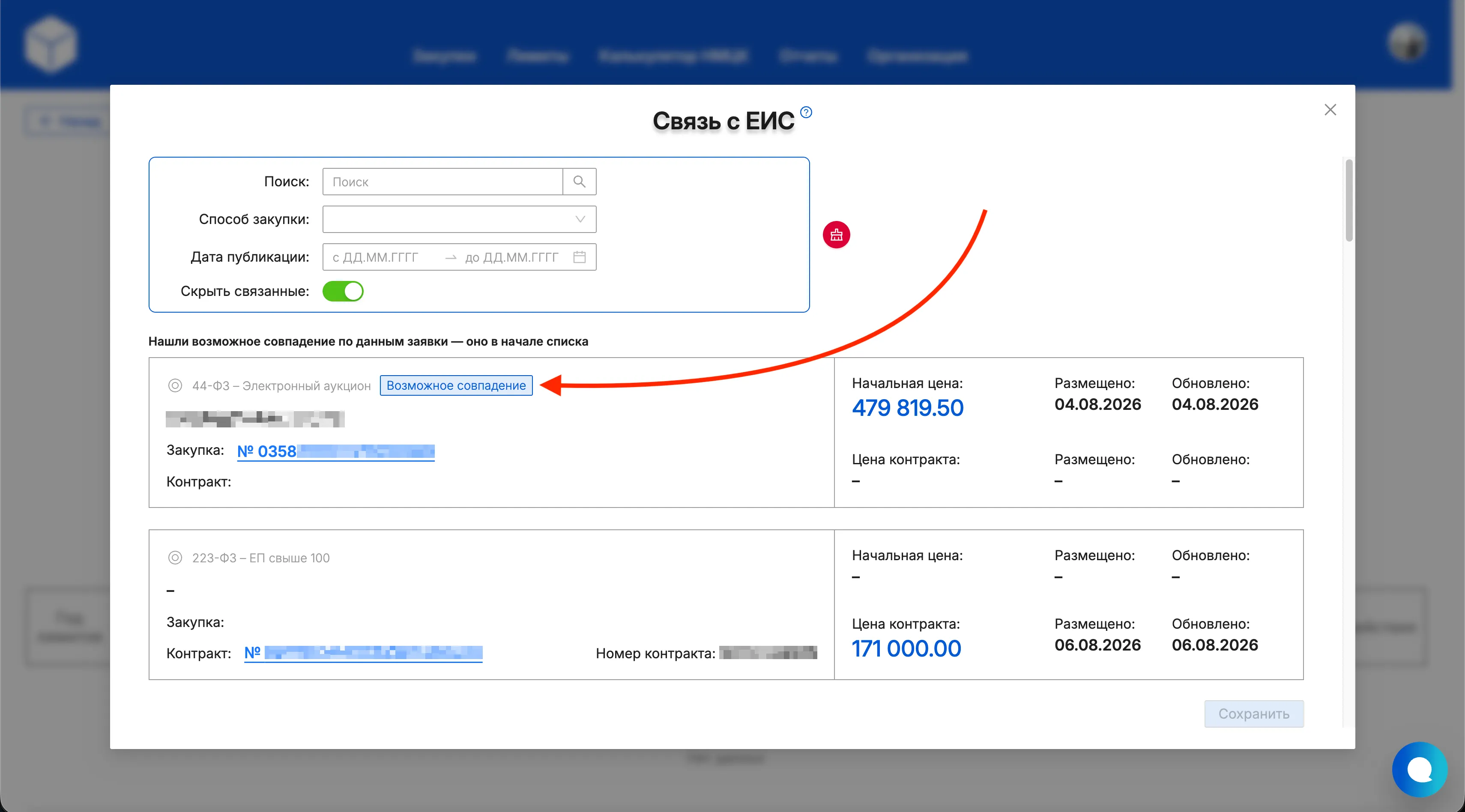Click the search magnifier icon
Screen dimensions: 1465x812
click(579, 182)
